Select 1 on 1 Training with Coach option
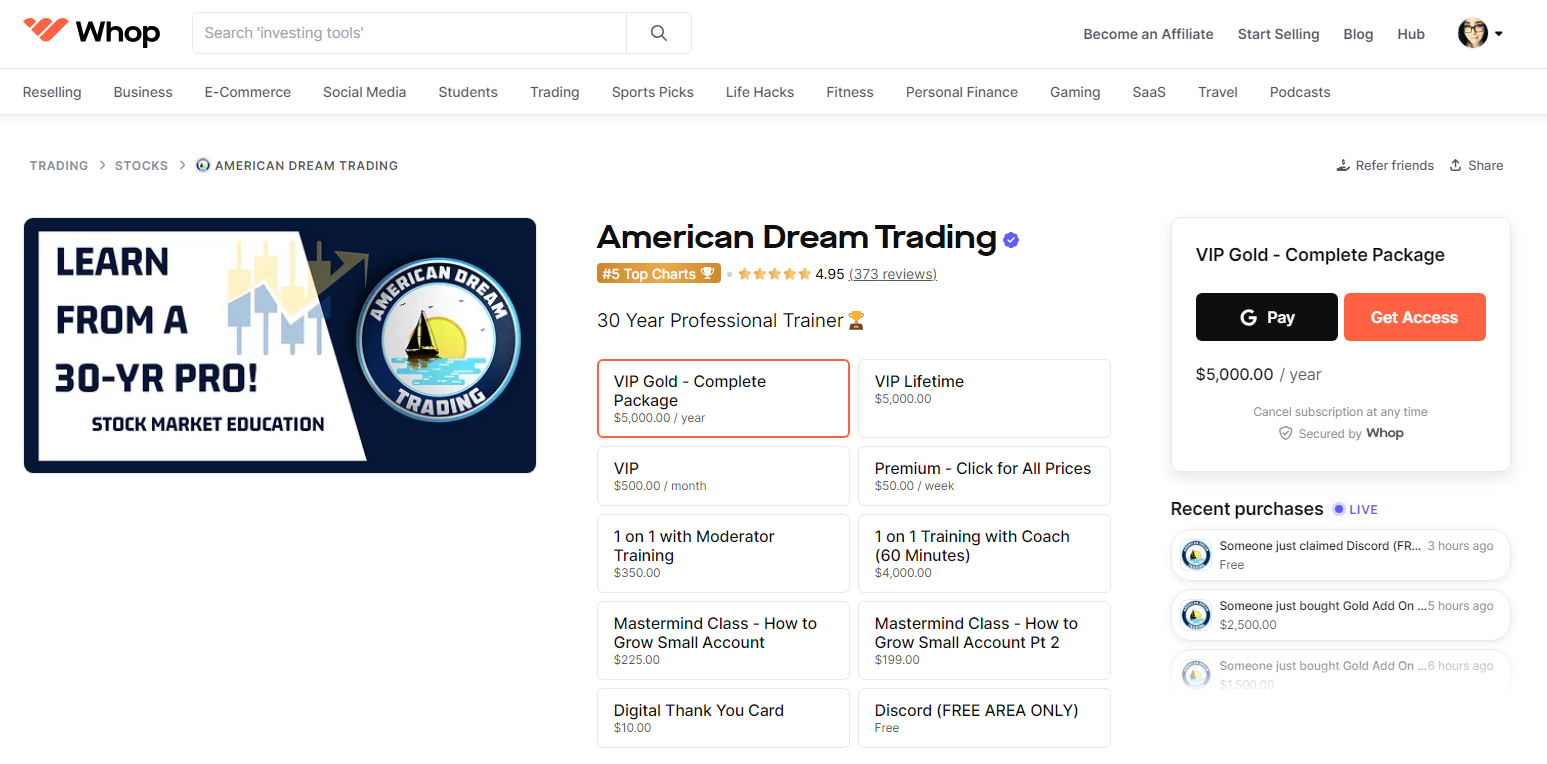This screenshot has width=1547, height=764. pyautogui.click(x=984, y=553)
